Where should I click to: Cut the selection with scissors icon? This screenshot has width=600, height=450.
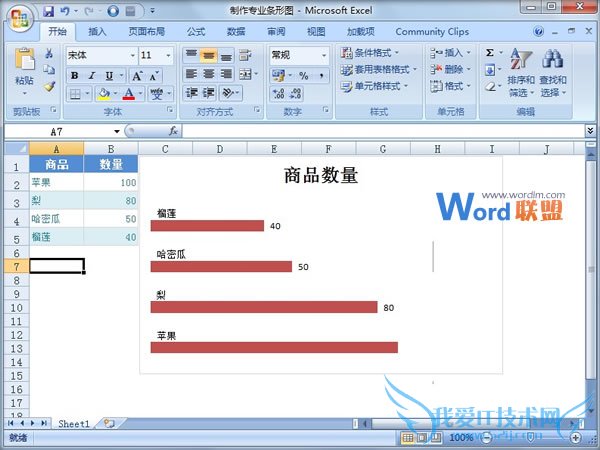point(49,53)
